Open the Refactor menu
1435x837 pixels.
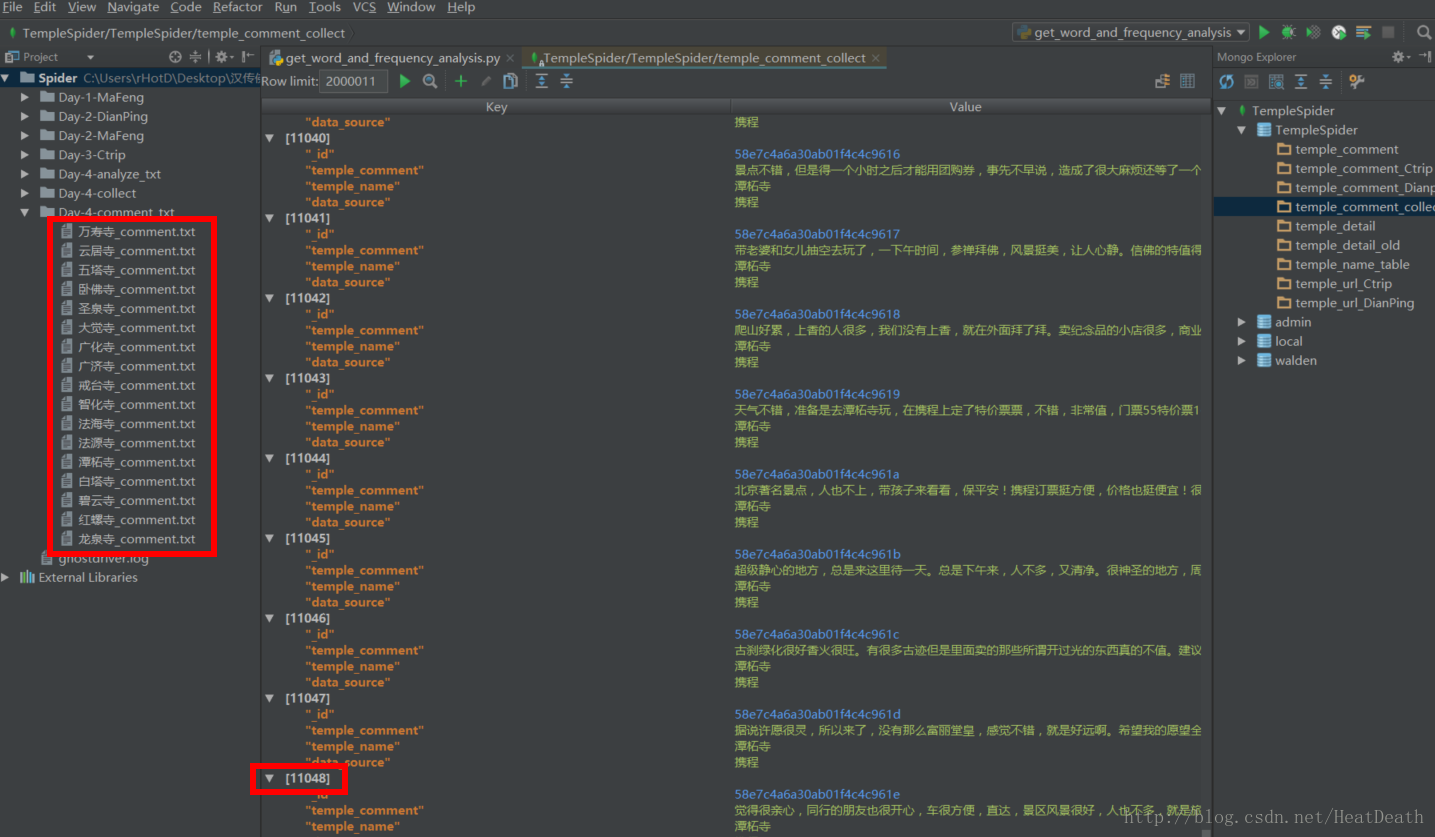coord(237,7)
